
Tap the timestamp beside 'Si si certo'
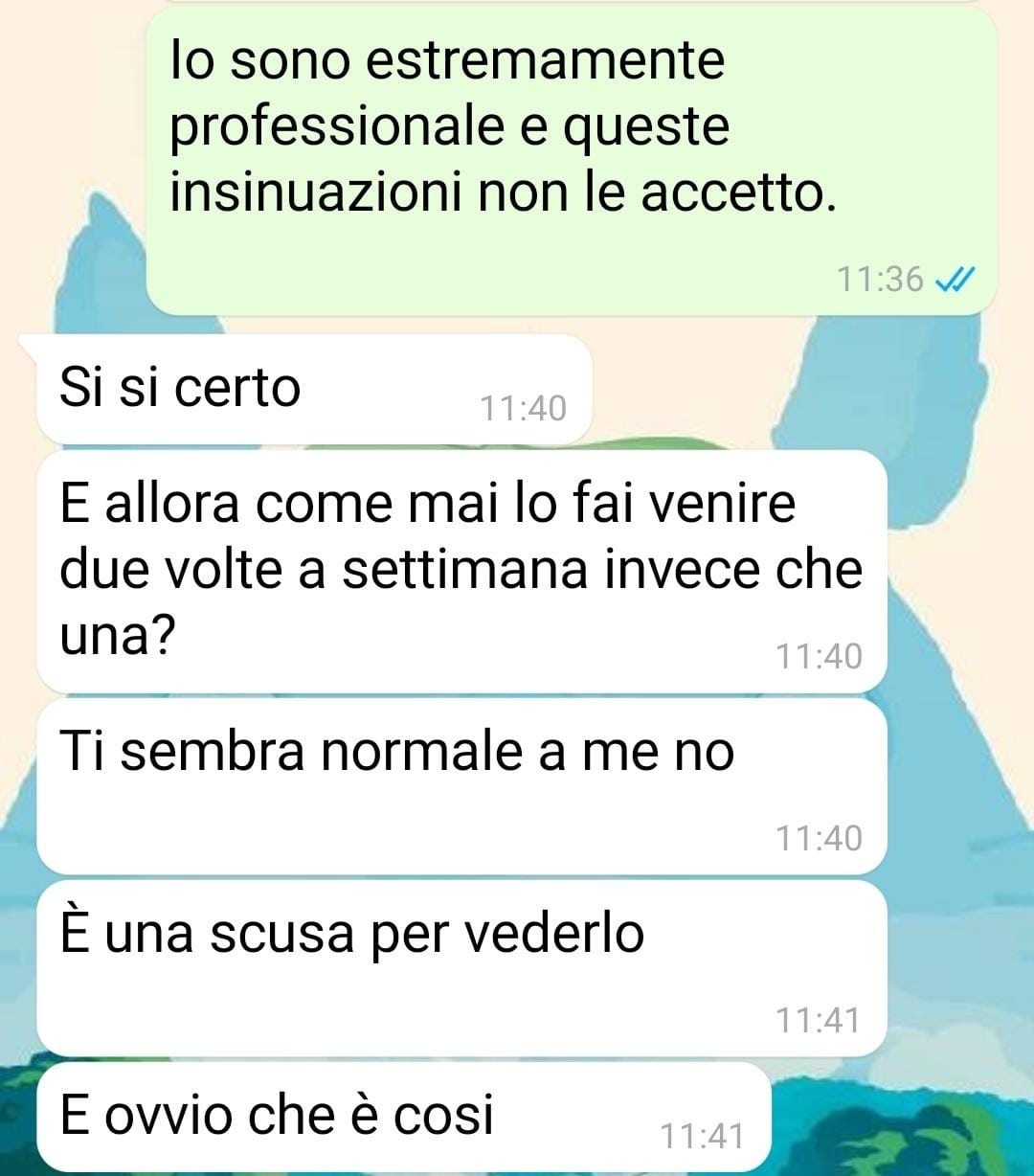[523, 409]
